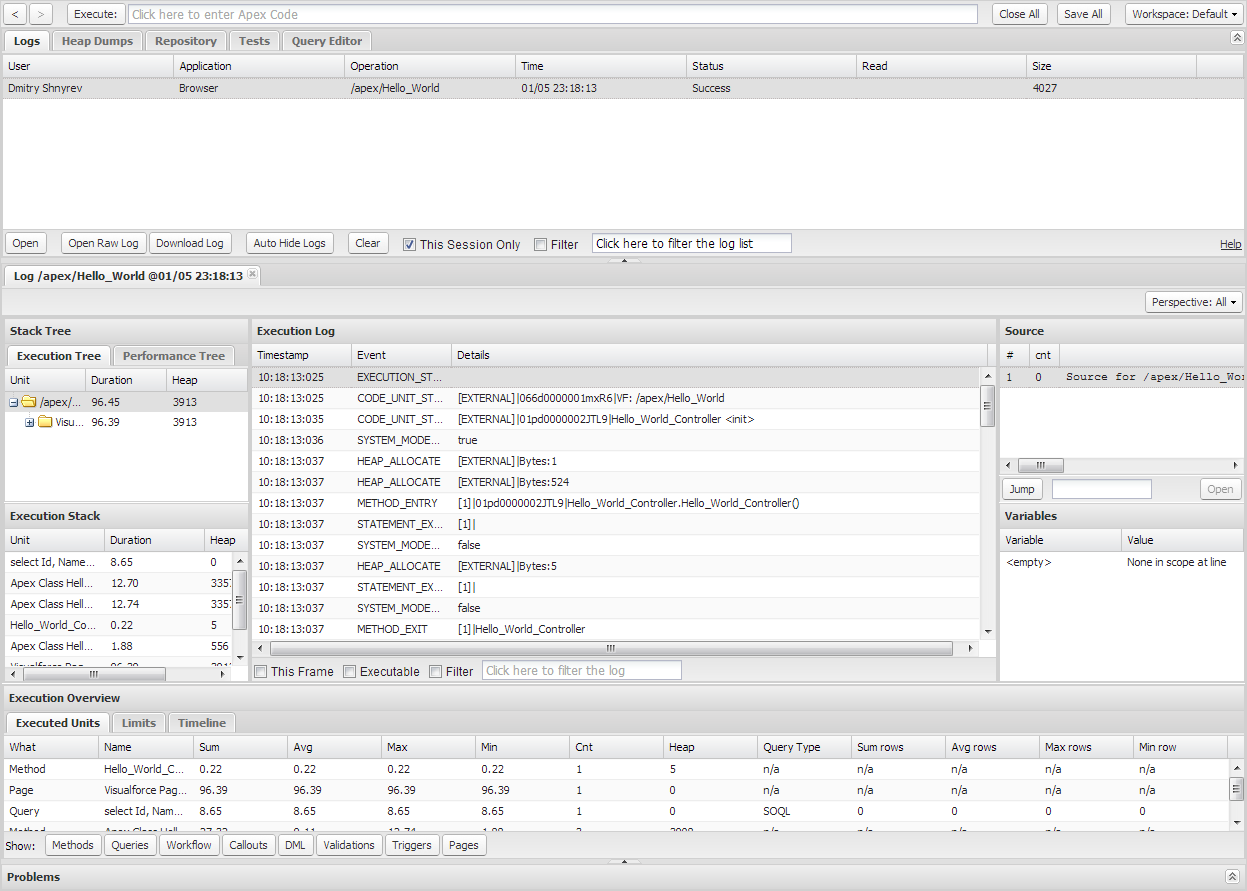Expand the Visu... folder tree node
This screenshot has height=891, width=1247.
pos(30,422)
